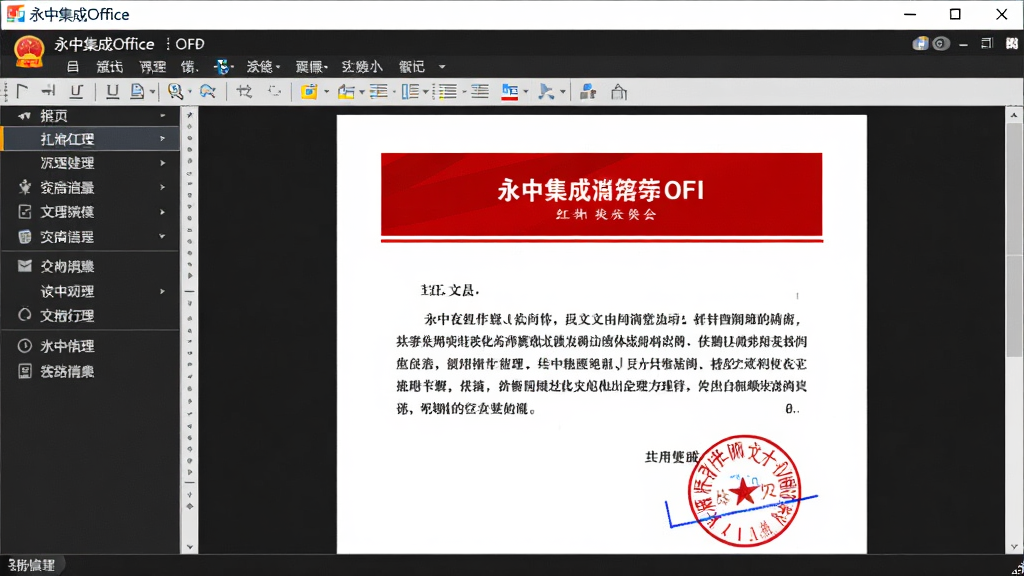Click the blue figure icon in menu bar
Screen dimensions: 1024x576
pyautogui.click(x=222, y=67)
